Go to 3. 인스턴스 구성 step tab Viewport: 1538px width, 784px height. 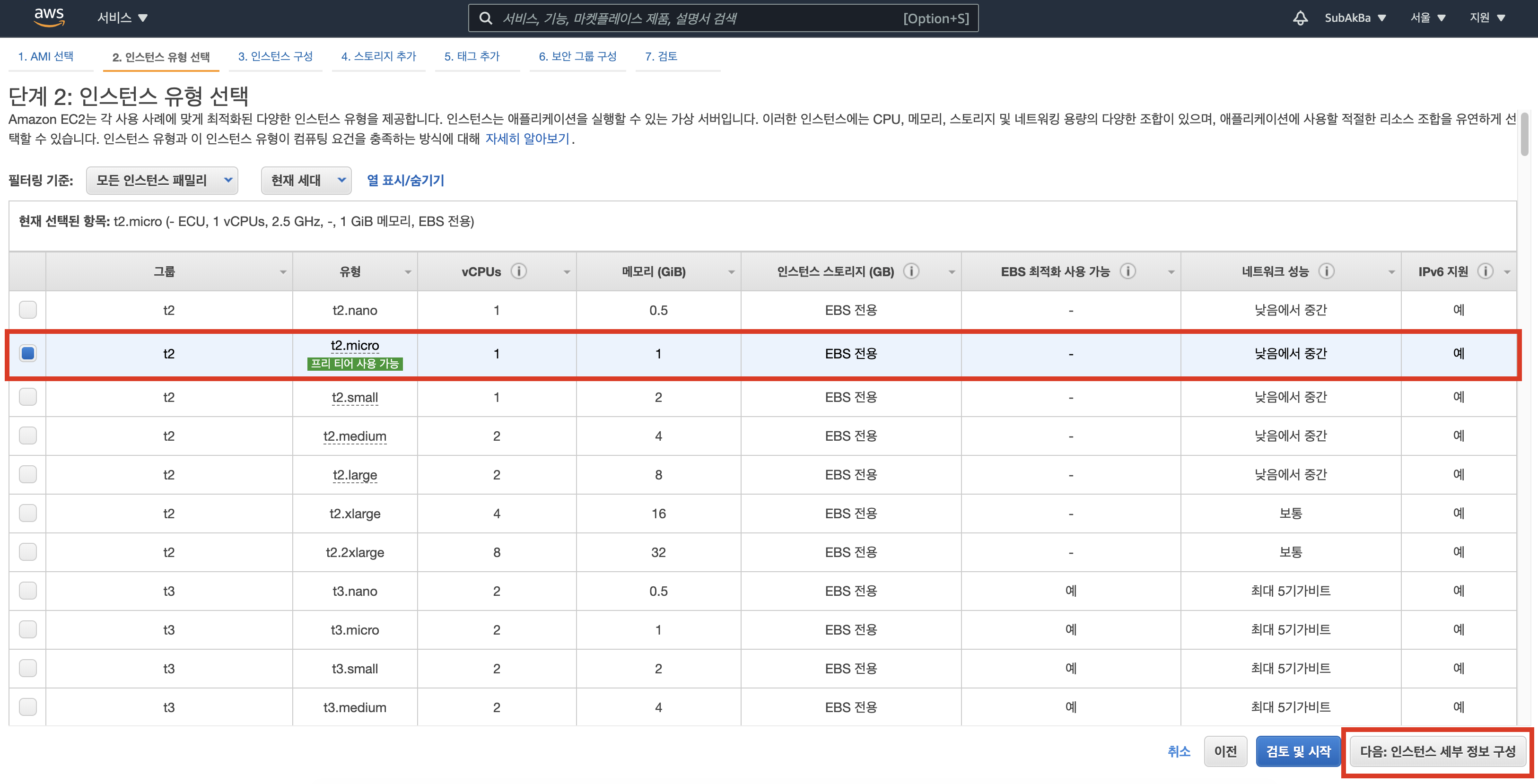pyautogui.click(x=275, y=56)
